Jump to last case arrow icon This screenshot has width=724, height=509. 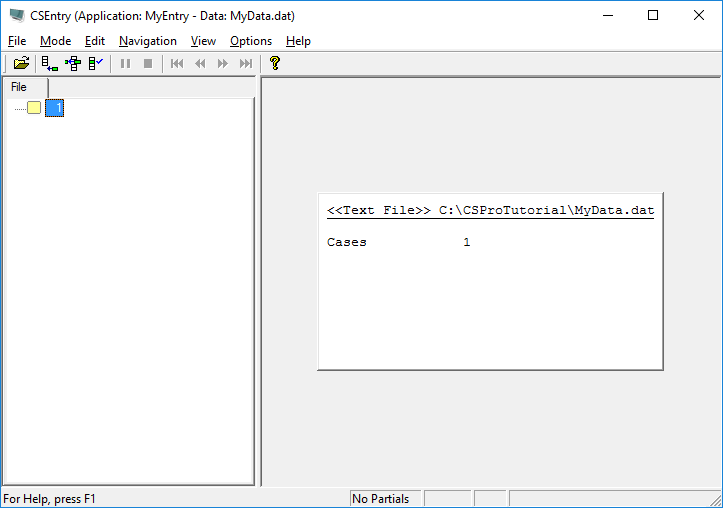(x=246, y=63)
